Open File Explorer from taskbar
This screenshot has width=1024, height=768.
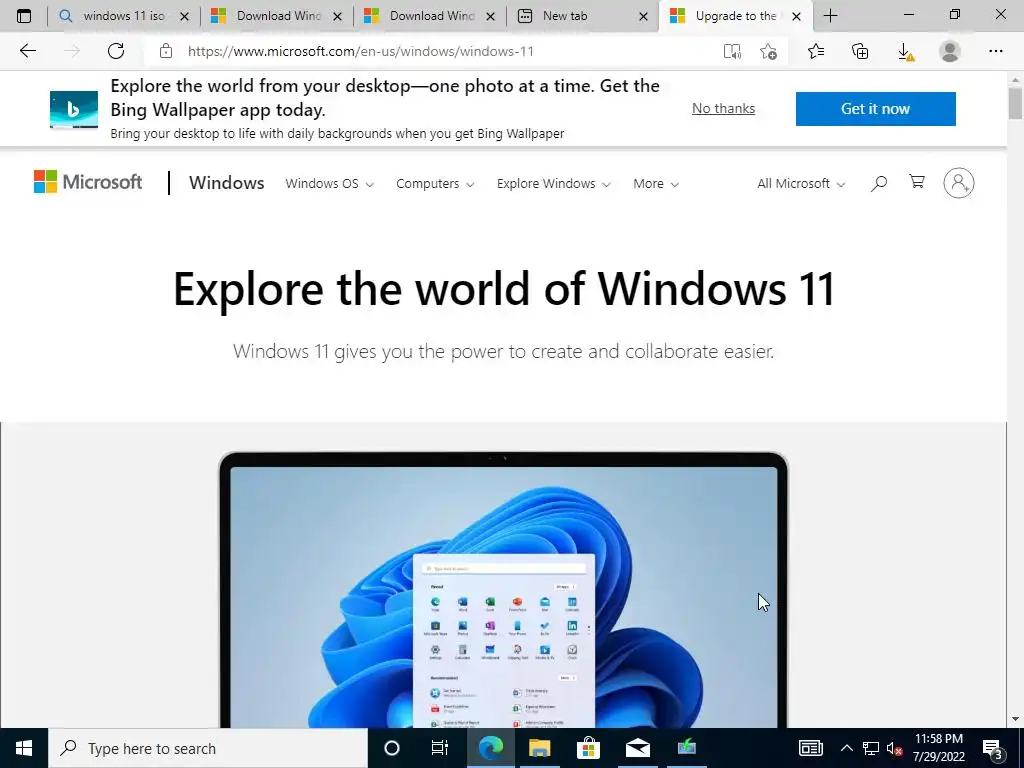(539, 748)
